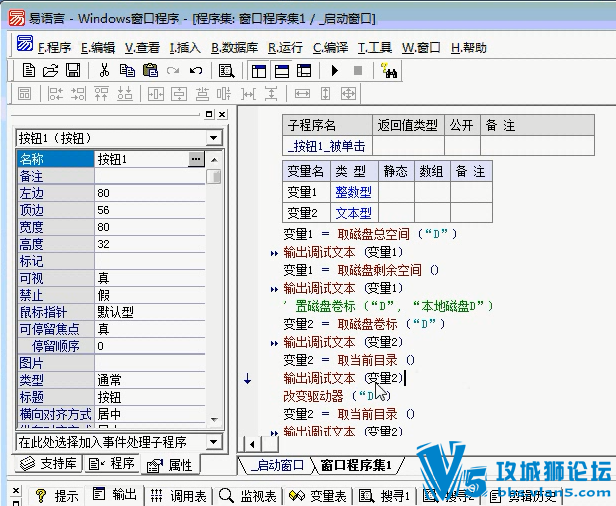Click the redo arrow icon
Viewport: 616px width, 506px height.
tap(173, 71)
